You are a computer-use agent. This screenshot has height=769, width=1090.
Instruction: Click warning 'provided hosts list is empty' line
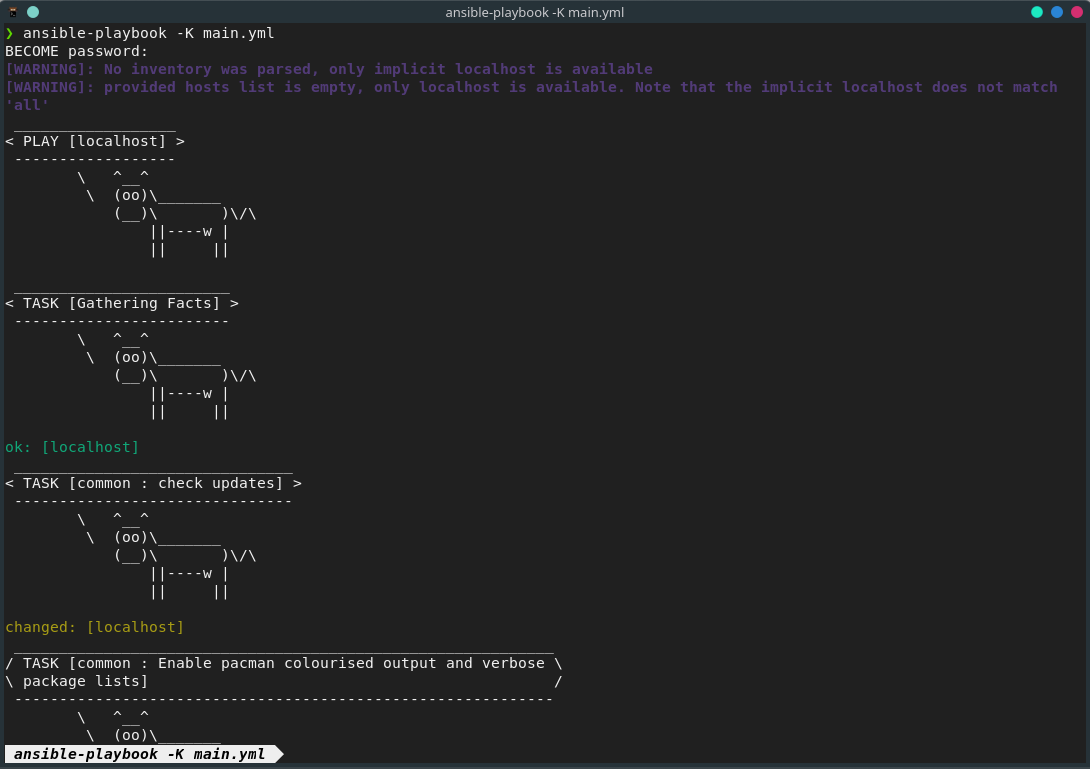click(531, 88)
